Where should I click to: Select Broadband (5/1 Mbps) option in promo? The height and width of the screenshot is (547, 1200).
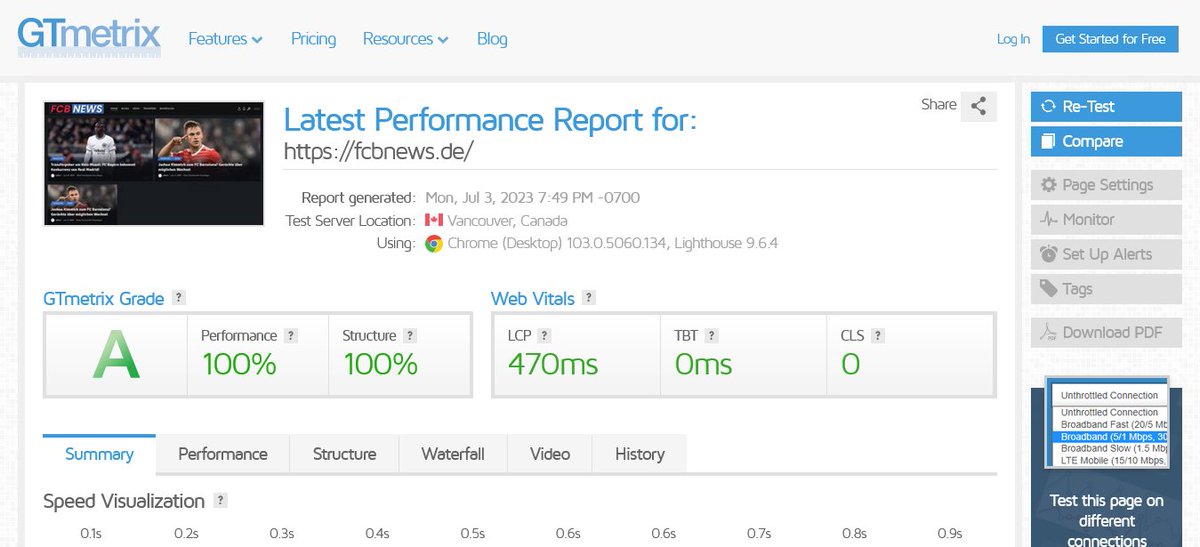1112,437
